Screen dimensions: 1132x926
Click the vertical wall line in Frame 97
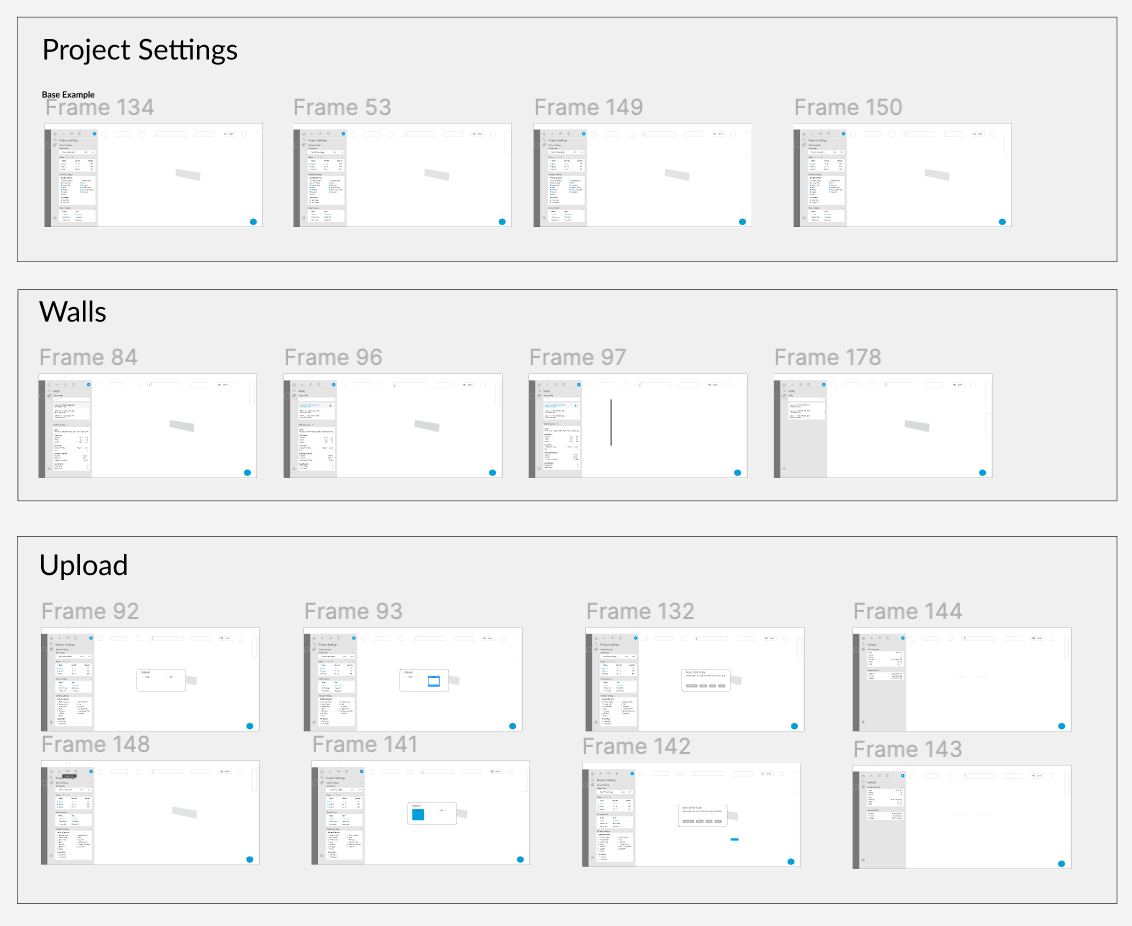point(610,422)
